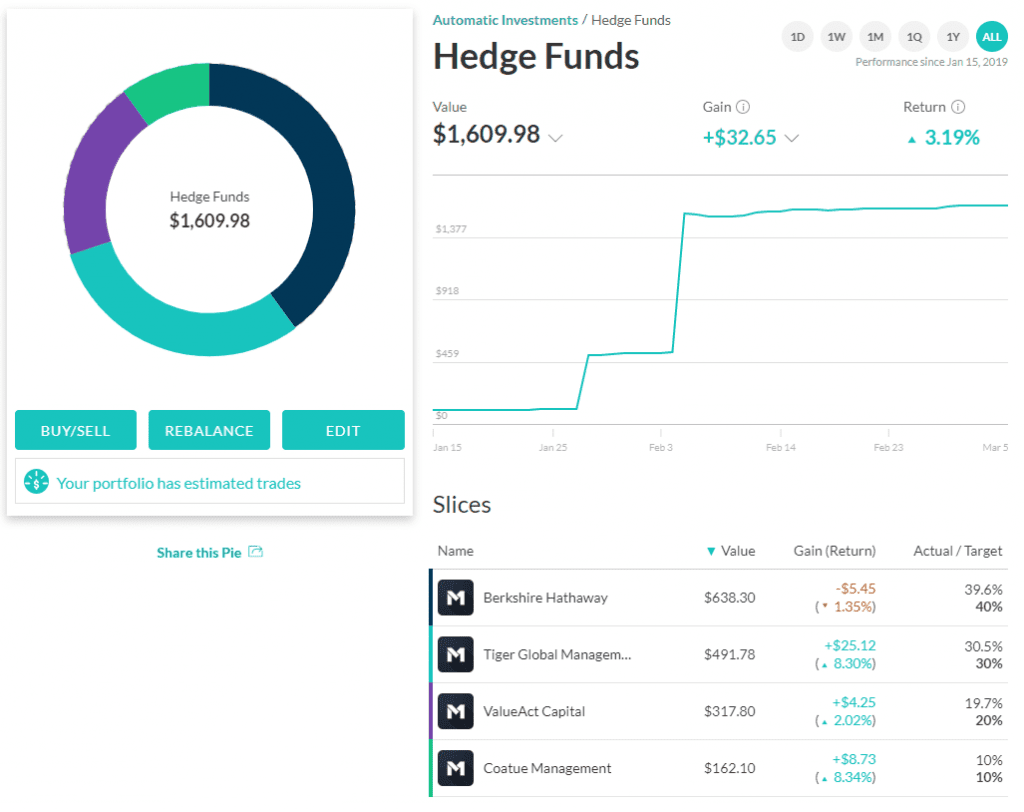Click the green Coatue pie slice
Screen dimensions: 1024x812
173,88
